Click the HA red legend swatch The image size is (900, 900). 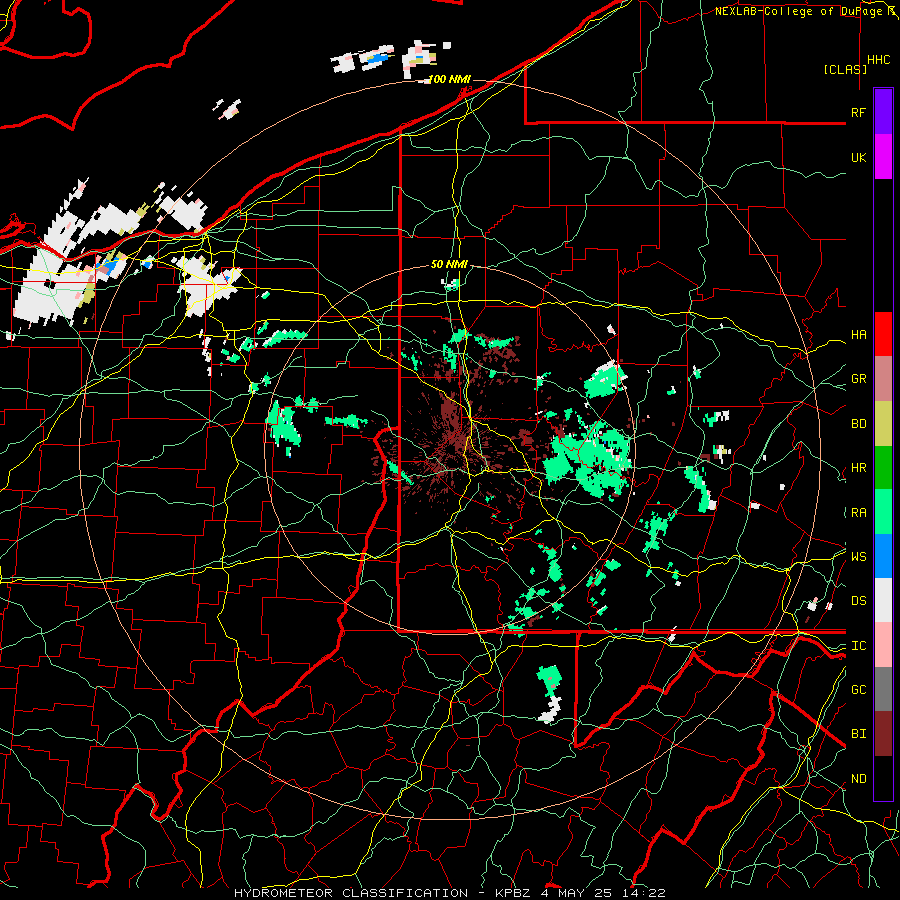tap(883, 334)
